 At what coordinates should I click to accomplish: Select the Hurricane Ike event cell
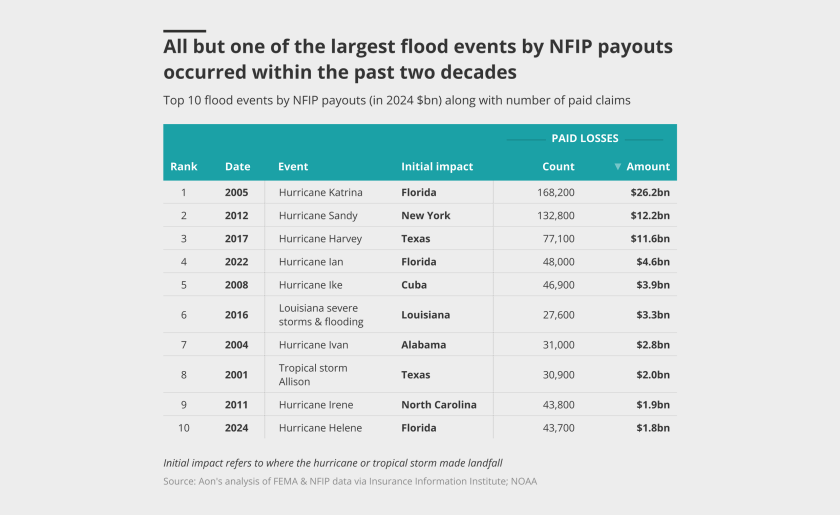pos(310,285)
